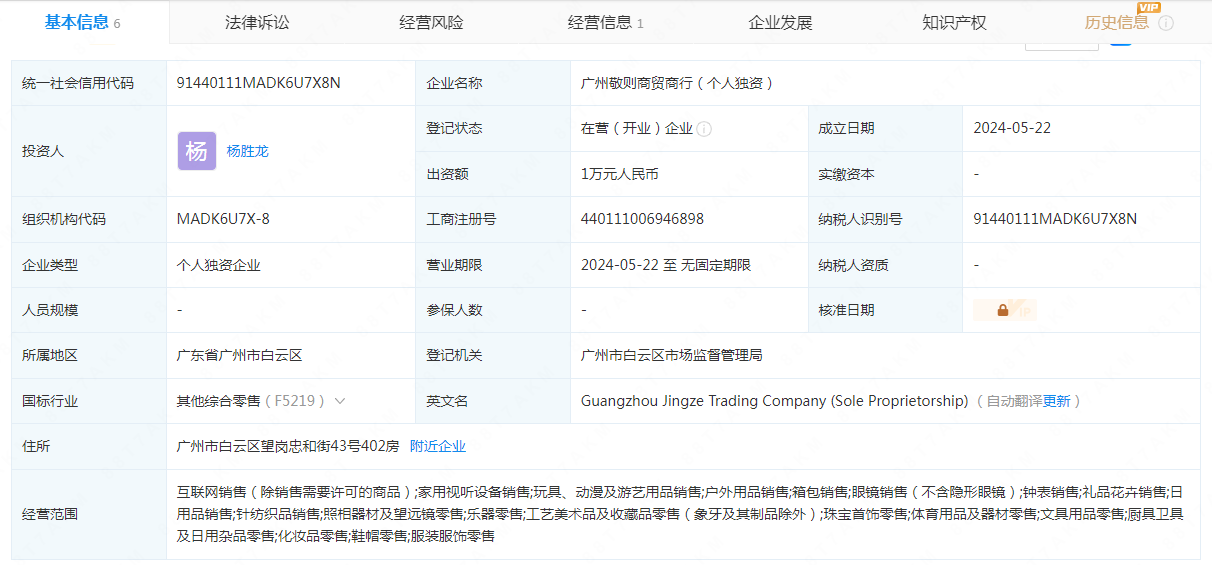Click the 杨 investor avatar icon

(197, 151)
